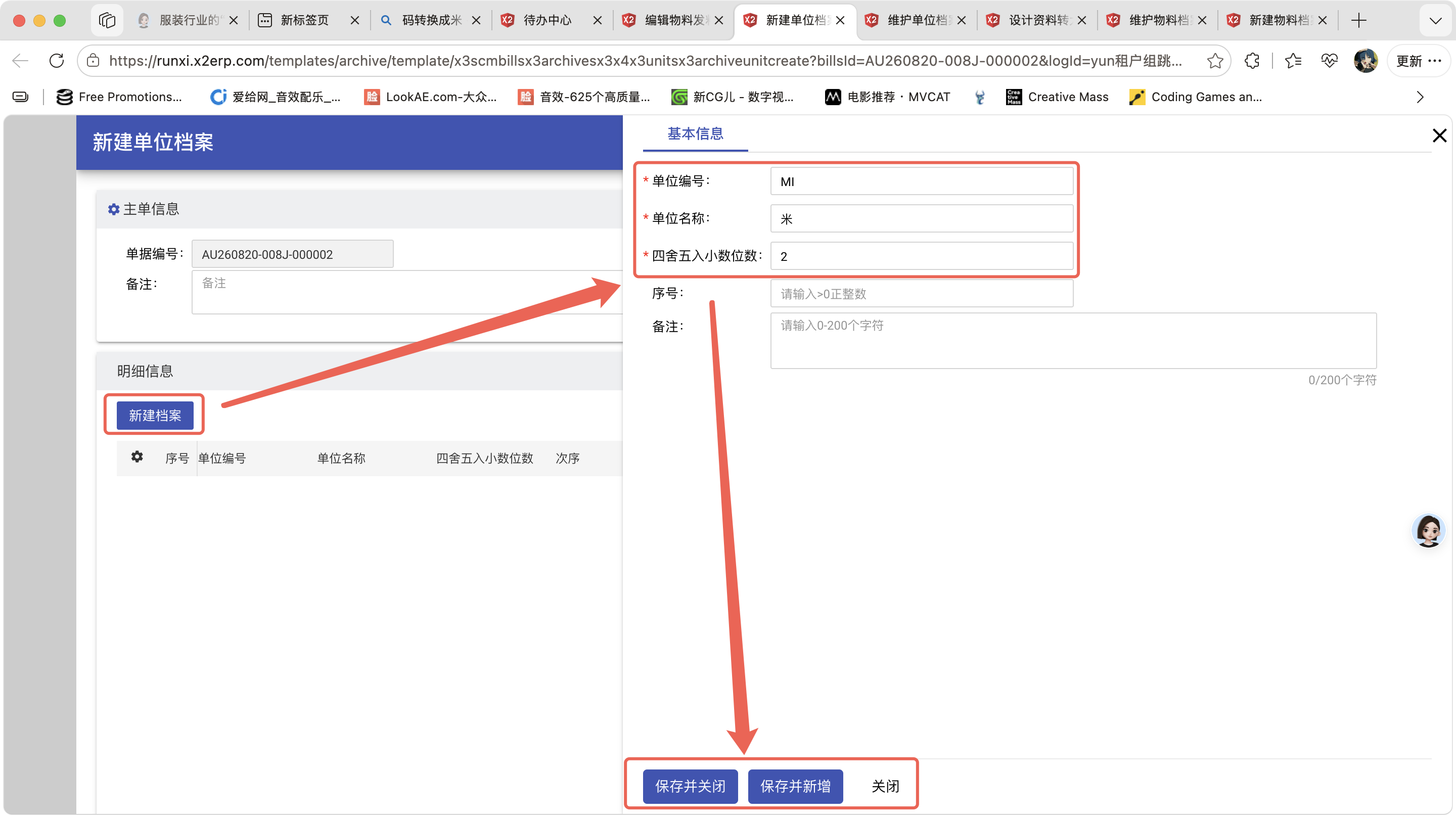Click the side panel 备注 textarea

point(1073,341)
